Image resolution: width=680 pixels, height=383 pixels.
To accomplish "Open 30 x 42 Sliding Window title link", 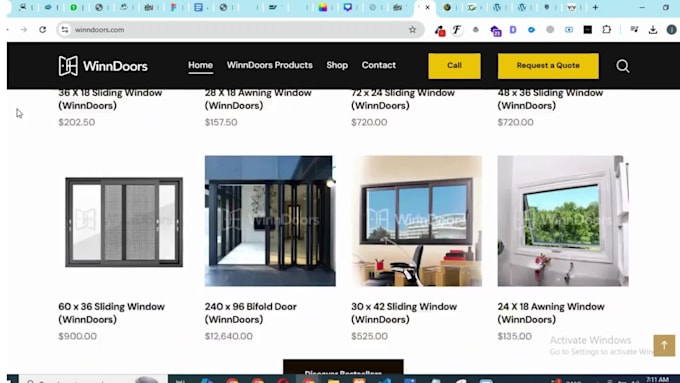I will (x=404, y=313).
